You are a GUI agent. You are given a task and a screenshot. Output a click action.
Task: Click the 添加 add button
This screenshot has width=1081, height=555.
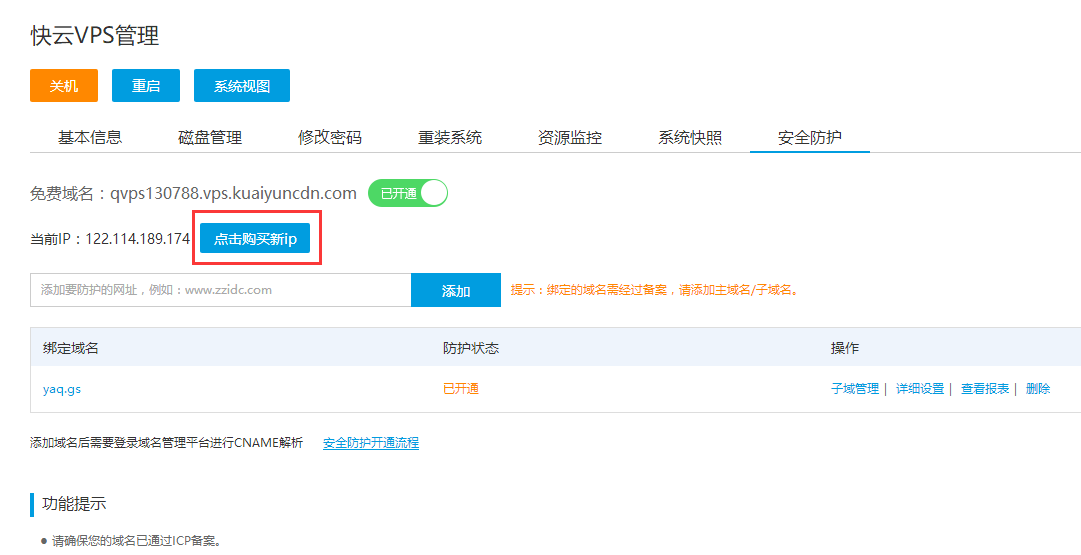point(456,290)
